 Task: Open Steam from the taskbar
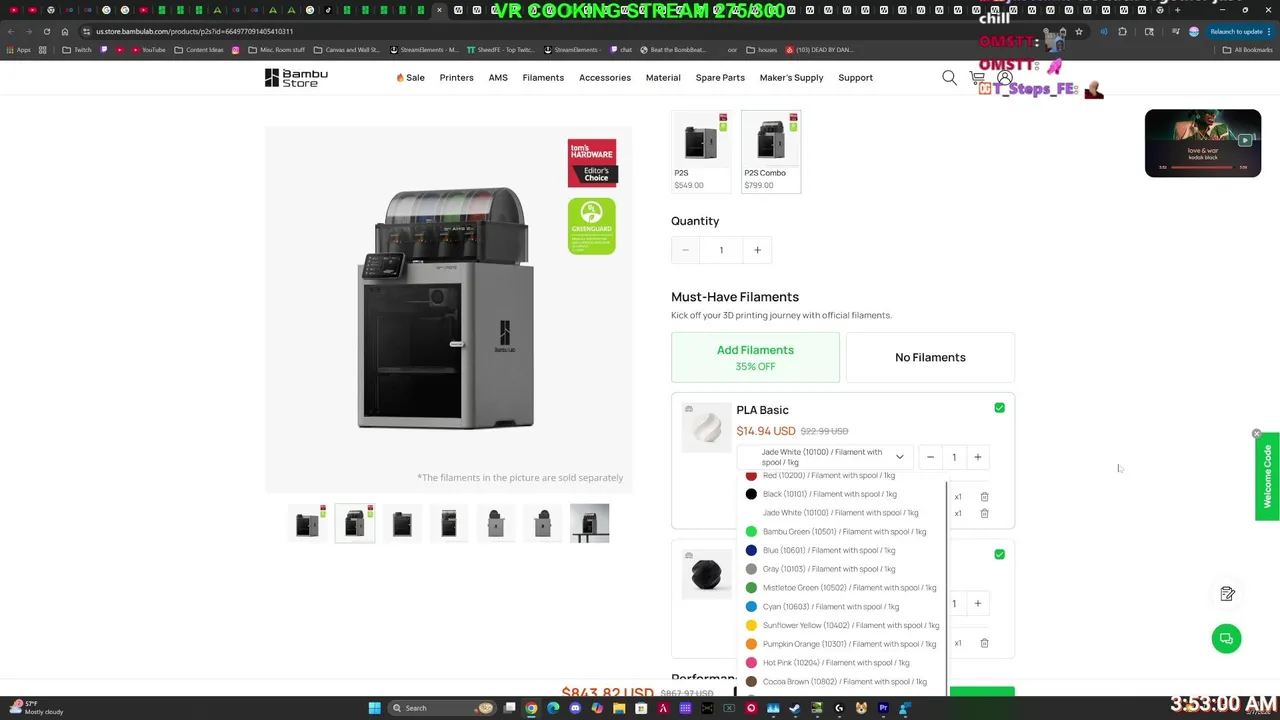click(794, 708)
